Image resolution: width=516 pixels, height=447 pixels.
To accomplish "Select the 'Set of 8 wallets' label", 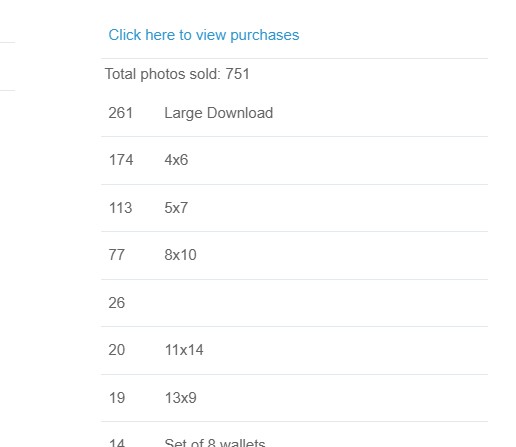I will click(x=215, y=443).
